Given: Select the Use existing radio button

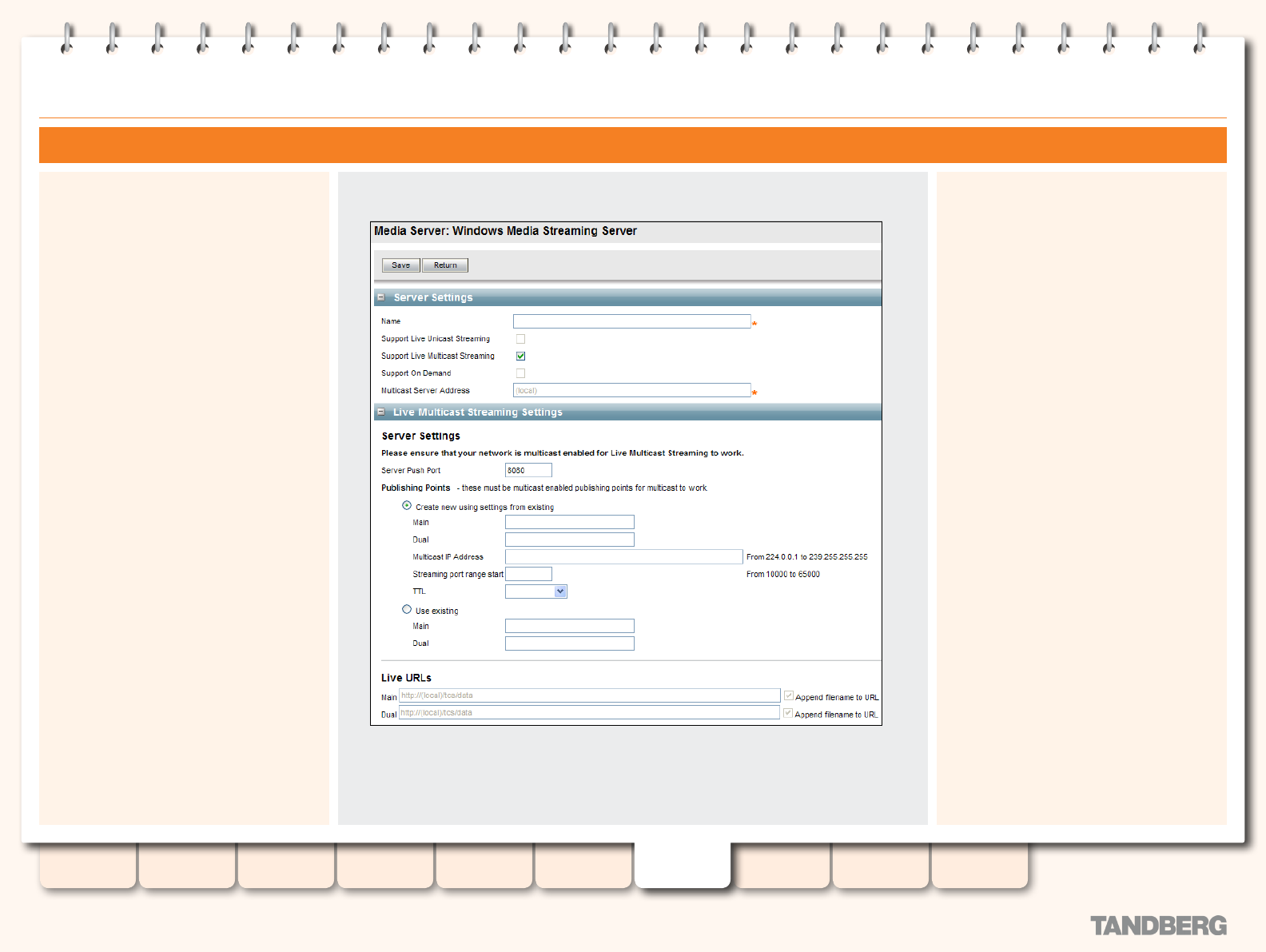Looking at the screenshot, I should pos(407,609).
